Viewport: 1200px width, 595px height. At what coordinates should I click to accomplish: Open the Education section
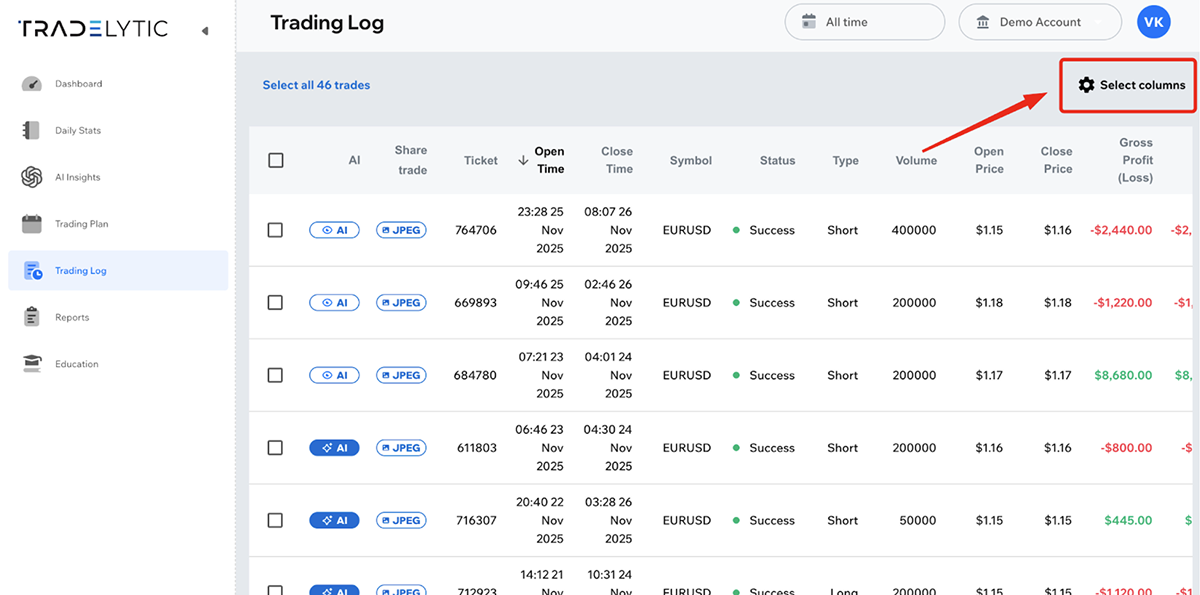(x=75, y=363)
